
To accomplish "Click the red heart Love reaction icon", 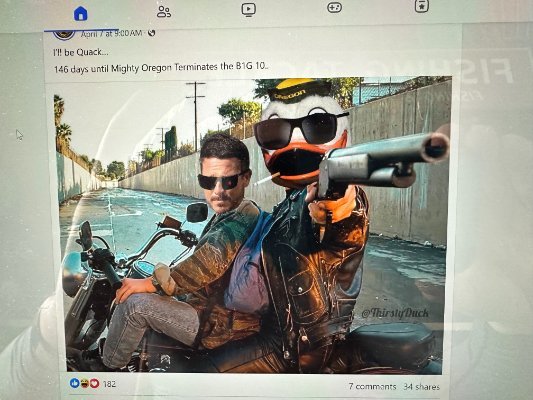I will (94, 383).
